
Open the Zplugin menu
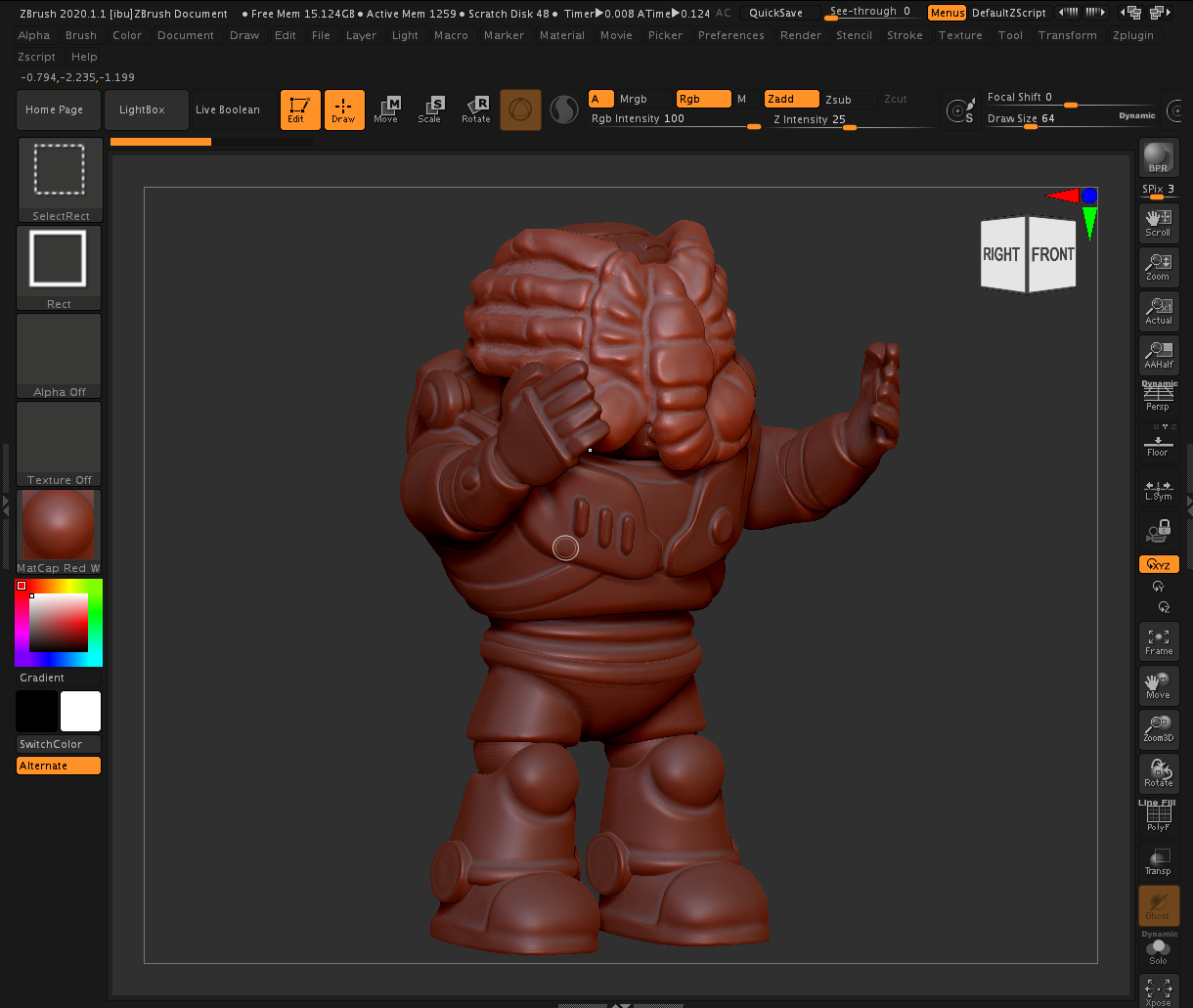1132,35
